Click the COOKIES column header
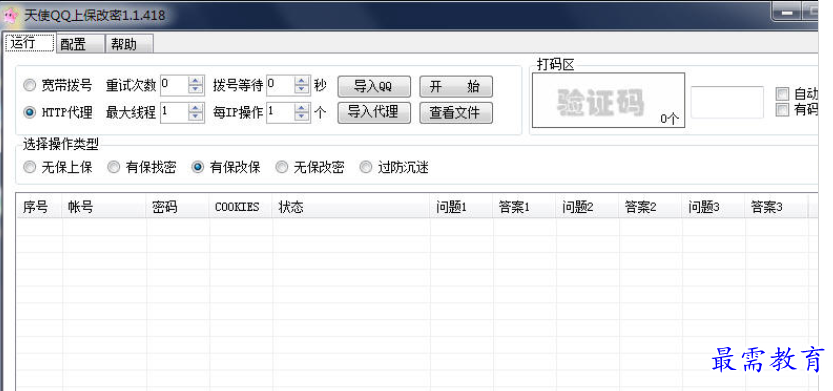Screen dimensions: 833x391 241,207
